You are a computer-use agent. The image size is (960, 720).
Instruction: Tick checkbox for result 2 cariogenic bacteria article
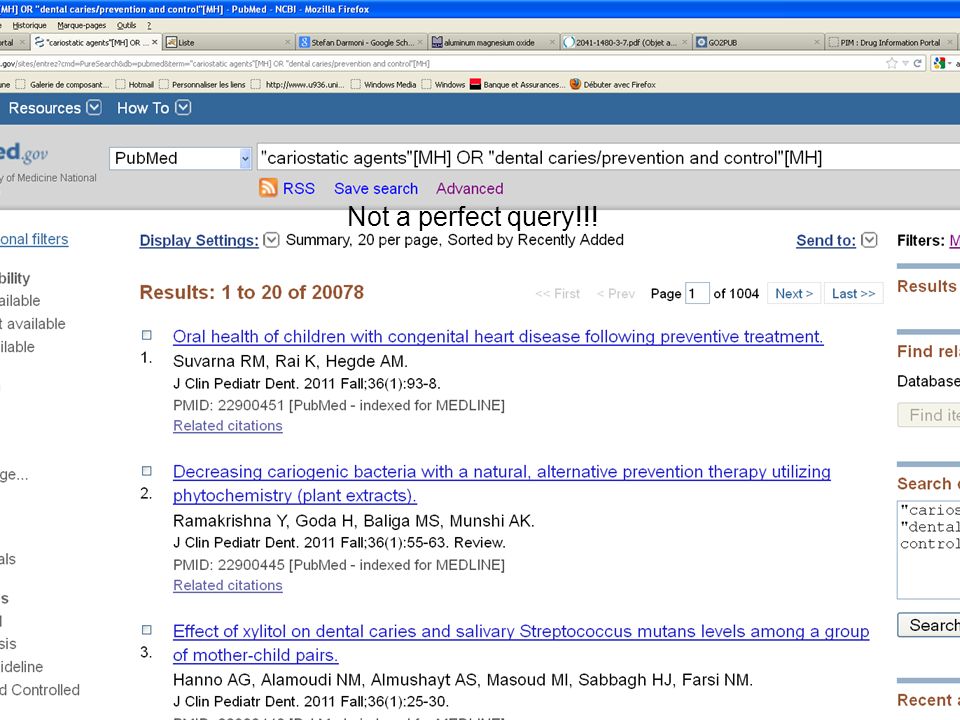point(147,471)
